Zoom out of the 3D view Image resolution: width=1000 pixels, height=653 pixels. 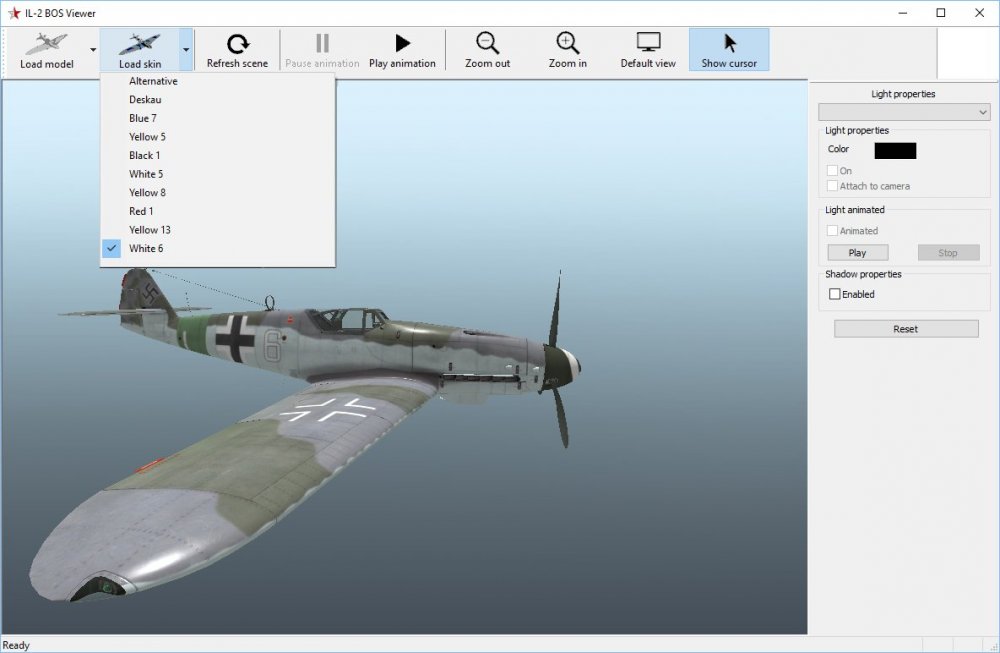coord(487,49)
